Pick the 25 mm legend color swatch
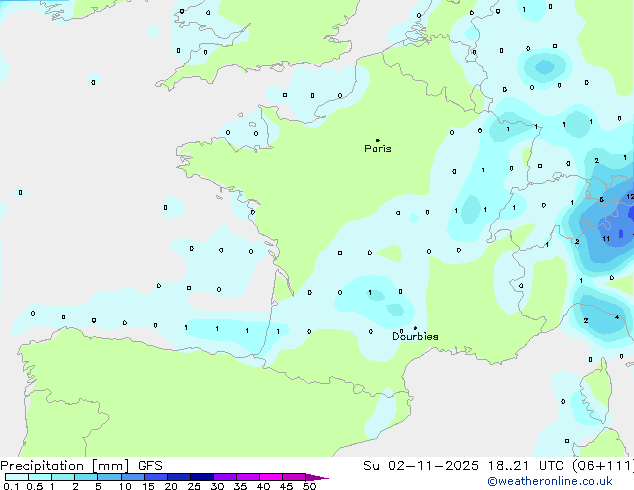This screenshot has height=490, width=634. [202, 477]
